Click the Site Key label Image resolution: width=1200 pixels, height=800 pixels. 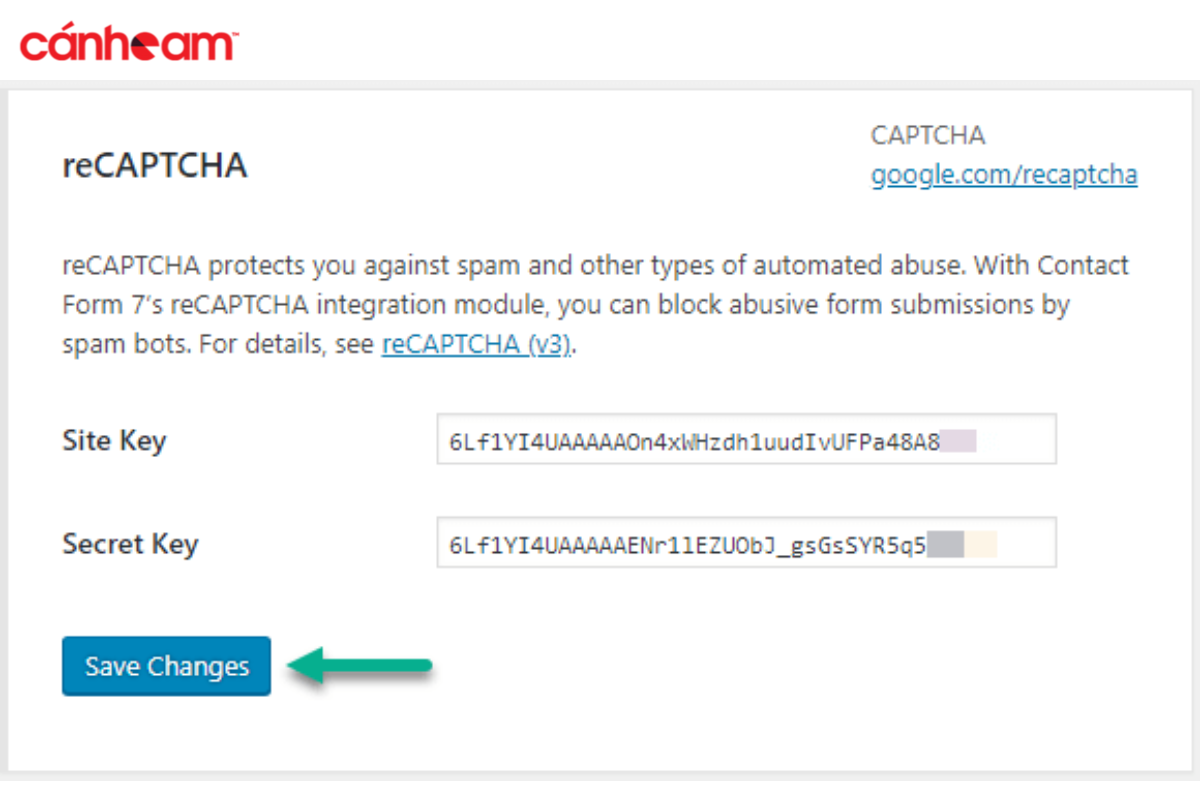114,440
